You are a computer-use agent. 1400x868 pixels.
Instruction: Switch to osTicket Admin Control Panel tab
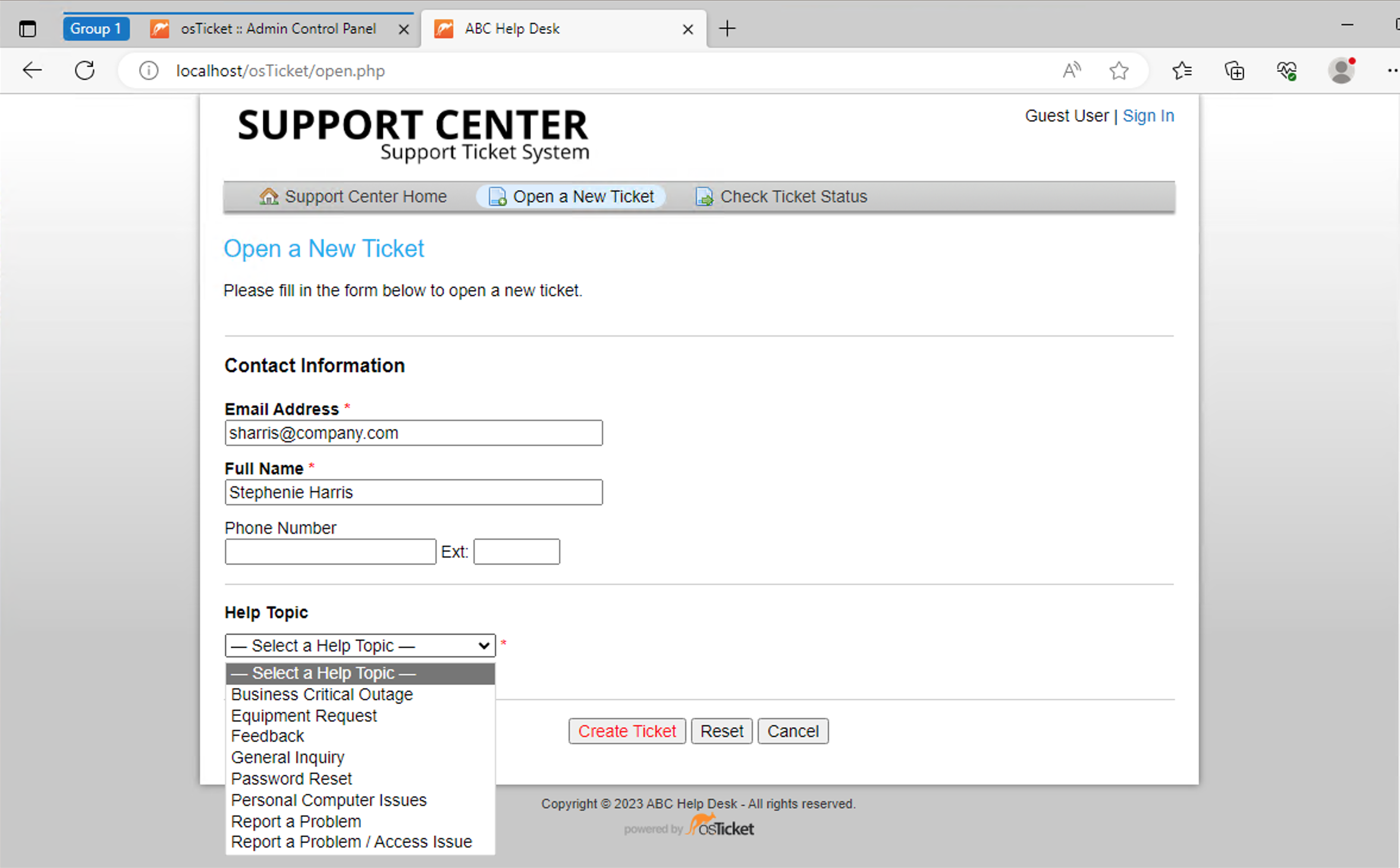(x=278, y=29)
